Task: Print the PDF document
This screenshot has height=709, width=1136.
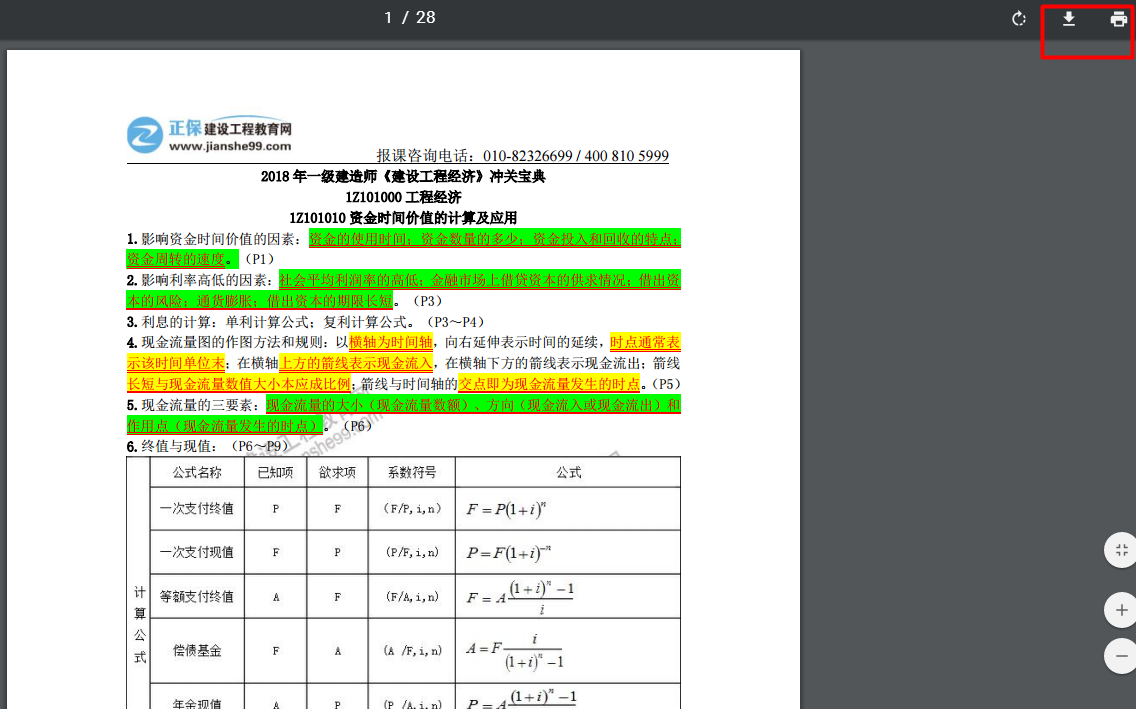Action: (x=1119, y=19)
